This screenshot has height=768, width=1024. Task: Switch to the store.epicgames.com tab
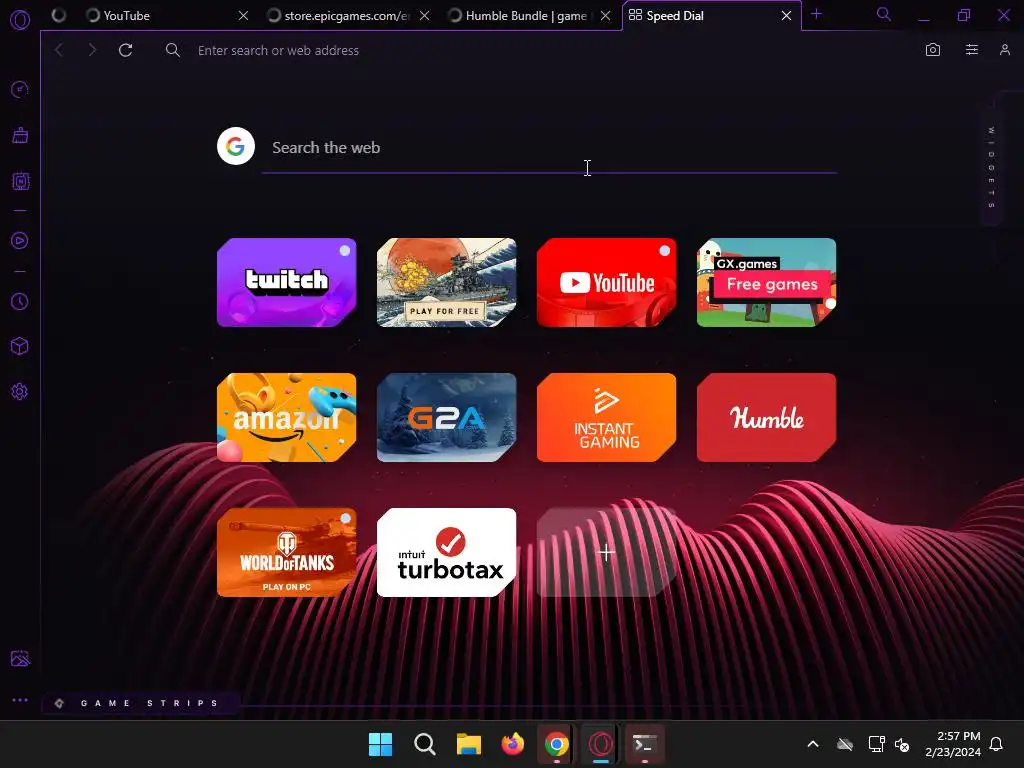pos(349,16)
